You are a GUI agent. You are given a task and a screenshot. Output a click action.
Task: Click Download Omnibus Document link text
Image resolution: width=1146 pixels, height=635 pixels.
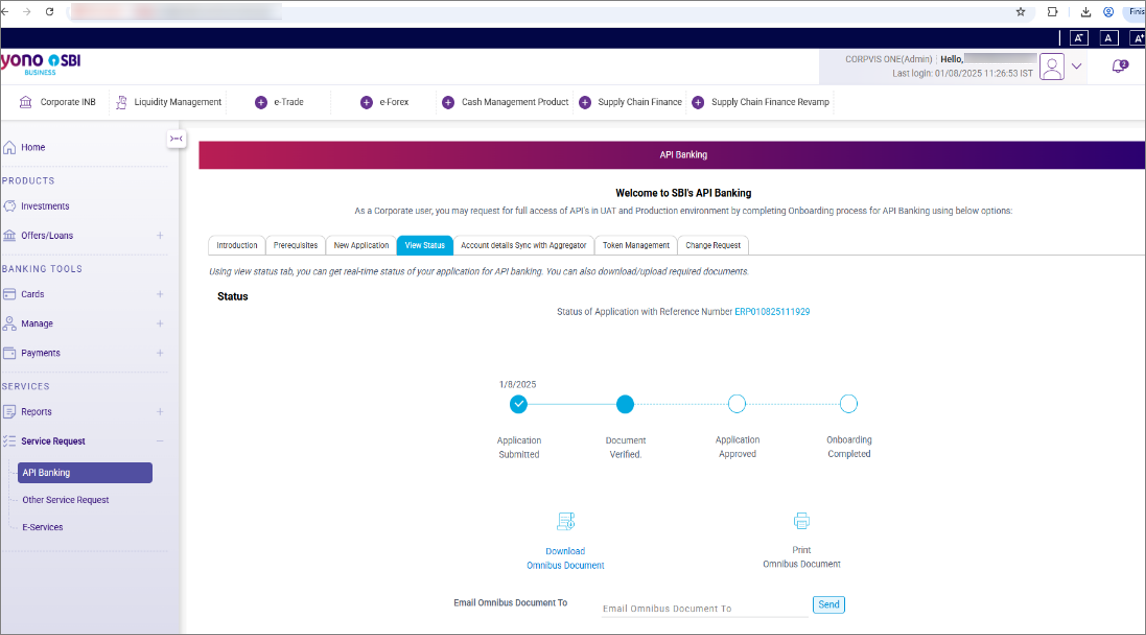pos(566,558)
